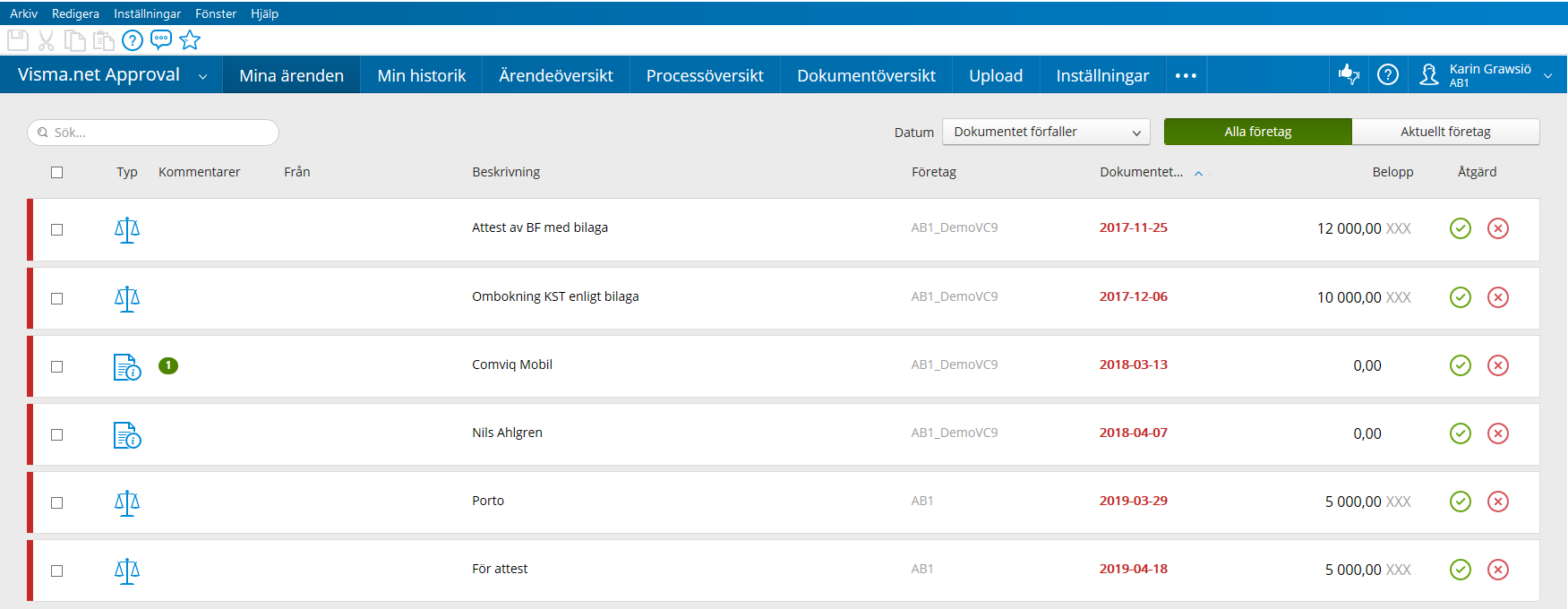Viewport: 1568px width, 609px height.
Task: Open the Dokumentöversikt tab
Action: pos(867,75)
